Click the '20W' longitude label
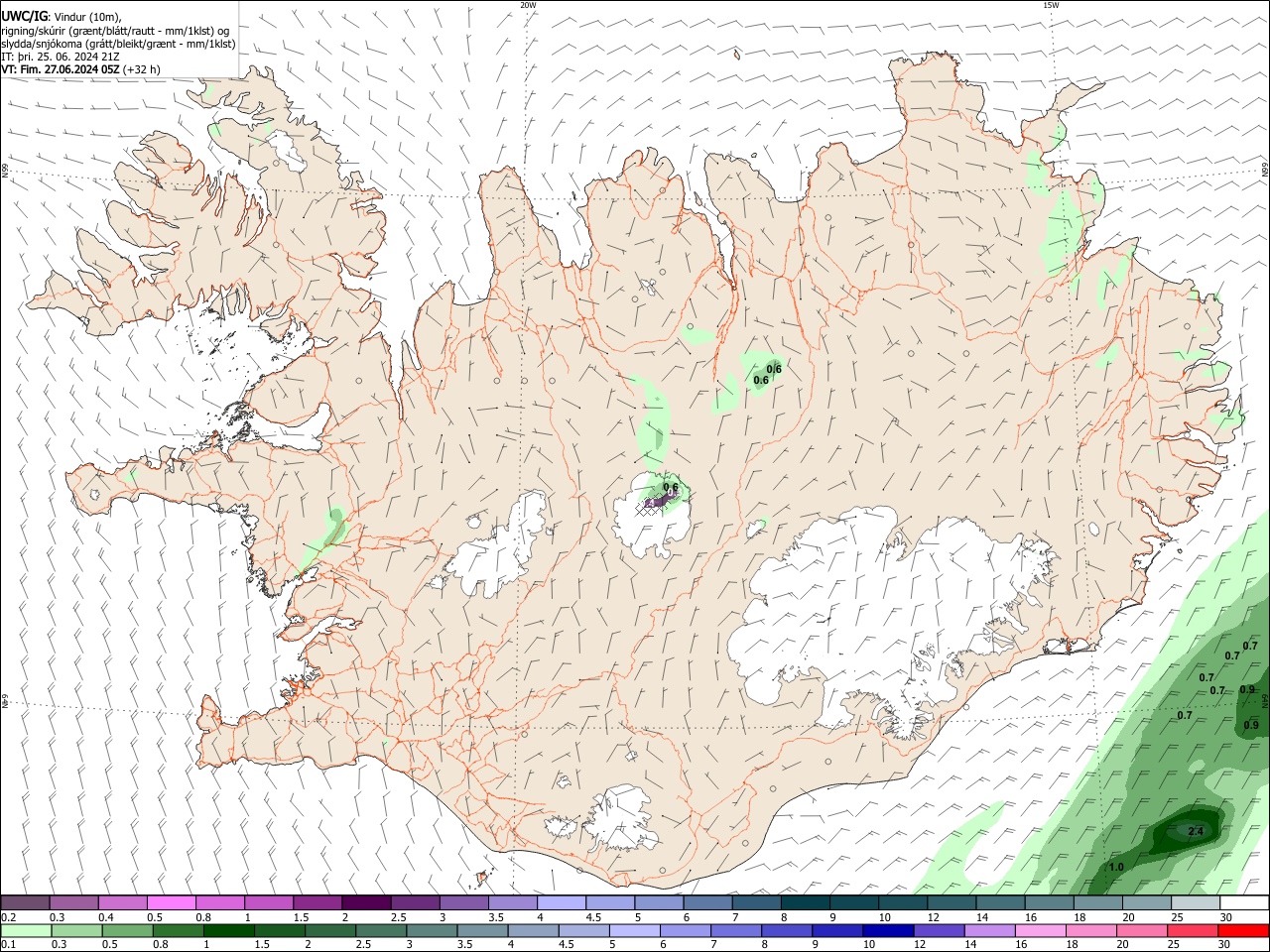This screenshot has height=952, width=1270. [x=528, y=5]
